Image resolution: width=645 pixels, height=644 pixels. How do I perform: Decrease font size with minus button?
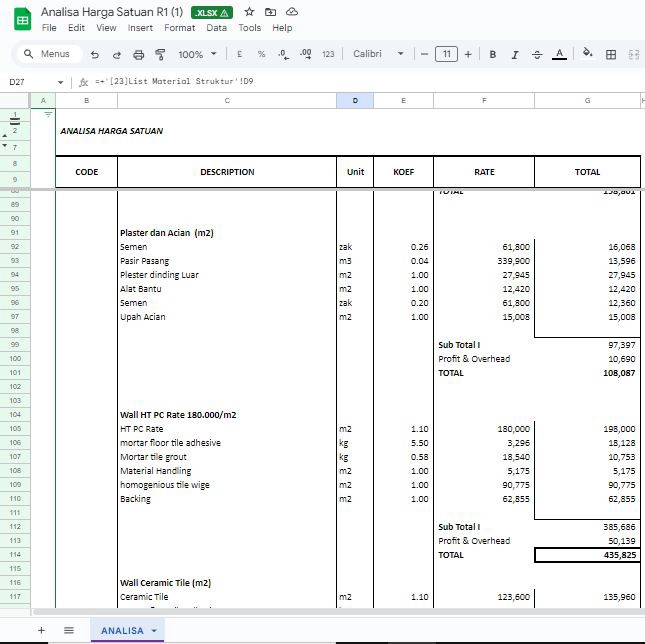click(425, 54)
